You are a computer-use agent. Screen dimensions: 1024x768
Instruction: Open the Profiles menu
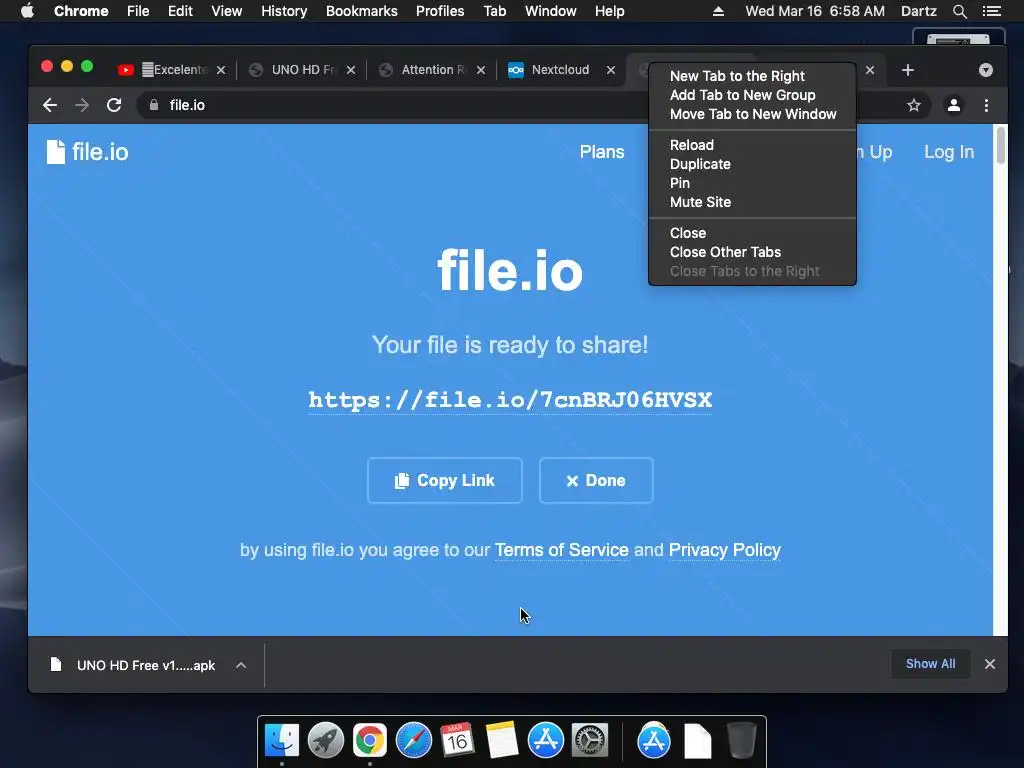pyautogui.click(x=440, y=11)
